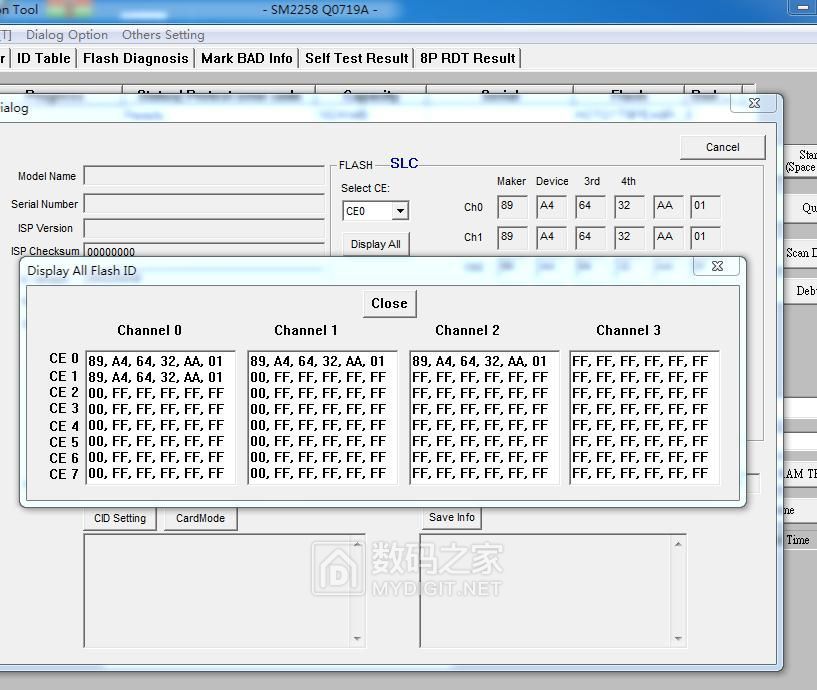This screenshot has width=817, height=690.
Task: View the Self Test Result tab
Action: tap(356, 58)
